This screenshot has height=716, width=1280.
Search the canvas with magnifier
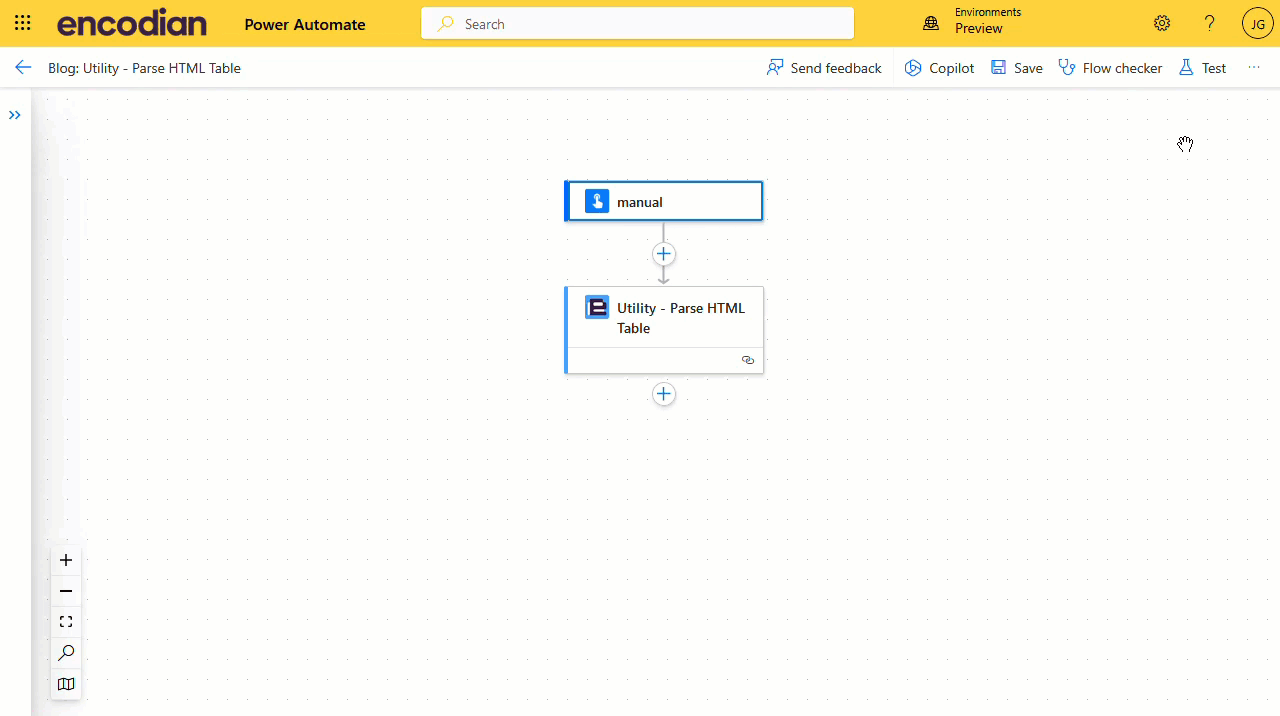[66, 653]
